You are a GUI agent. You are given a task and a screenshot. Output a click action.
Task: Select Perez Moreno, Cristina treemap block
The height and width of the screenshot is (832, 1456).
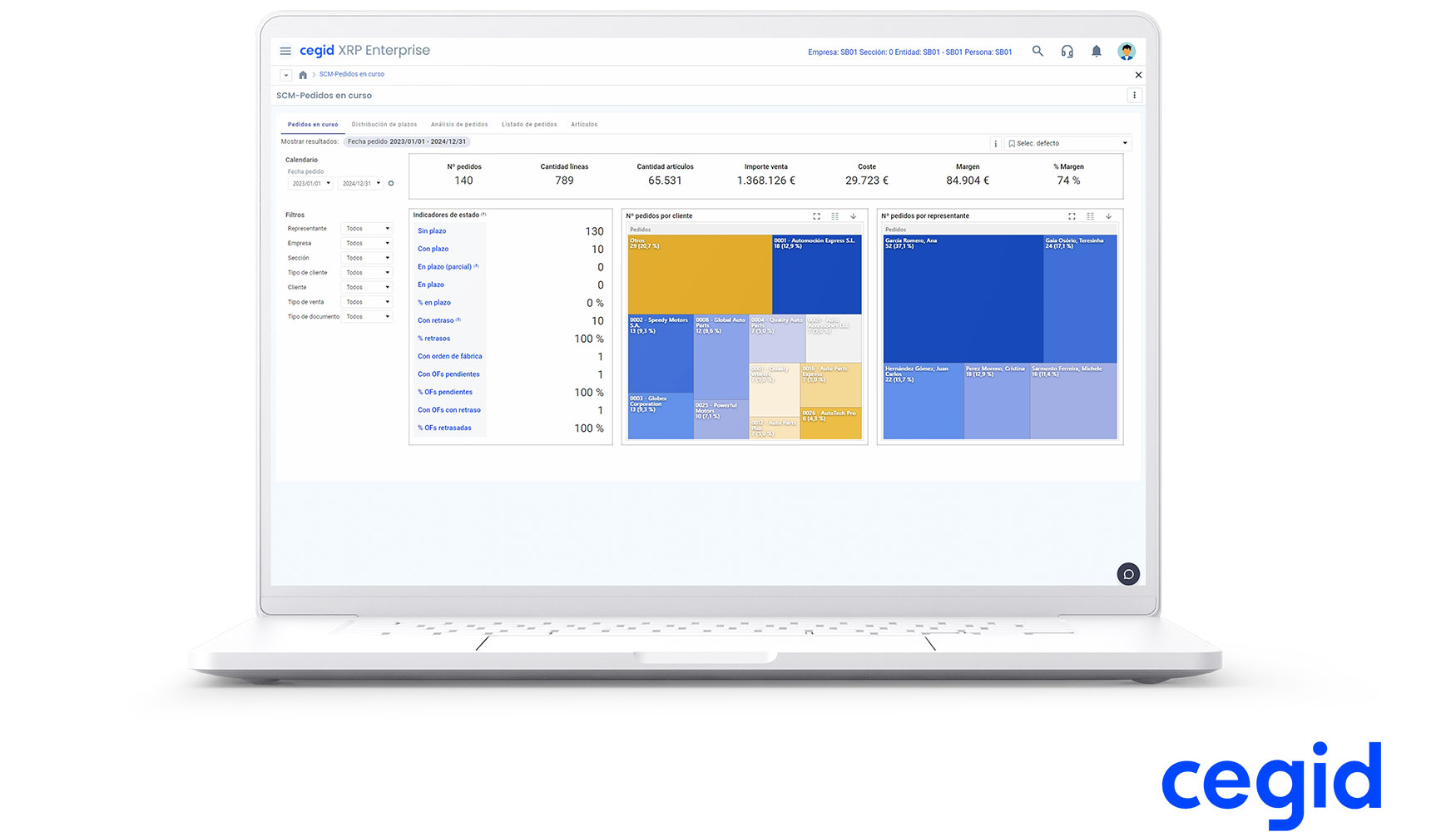coord(997,401)
